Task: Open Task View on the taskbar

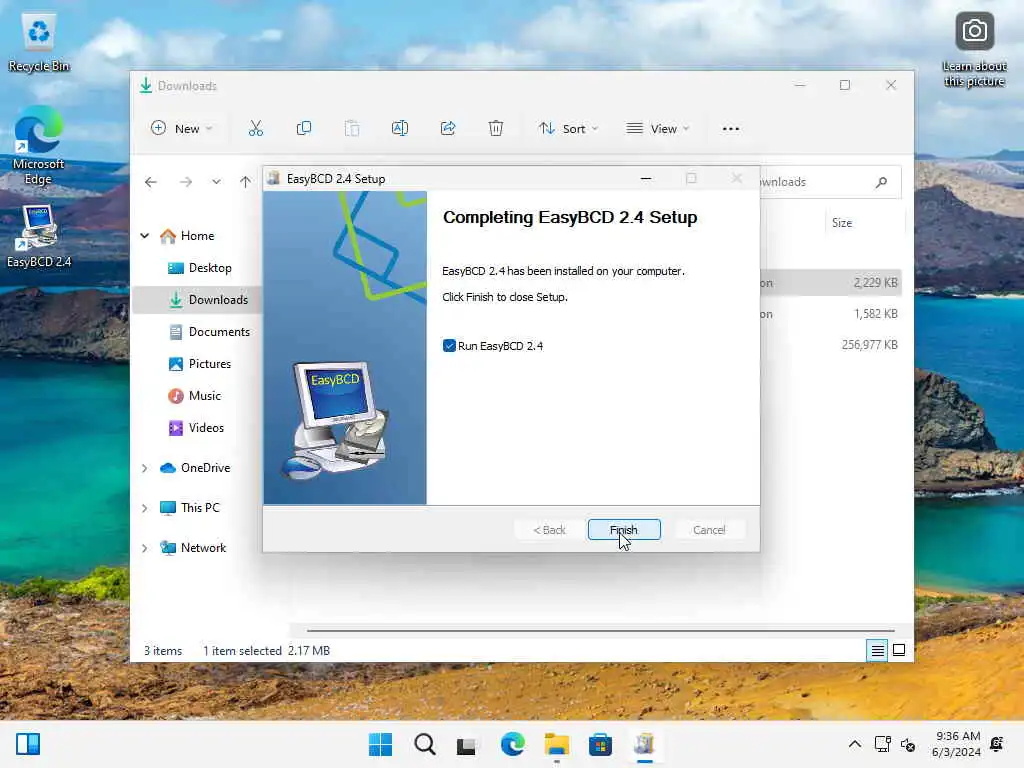Action: pyautogui.click(x=467, y=744)
